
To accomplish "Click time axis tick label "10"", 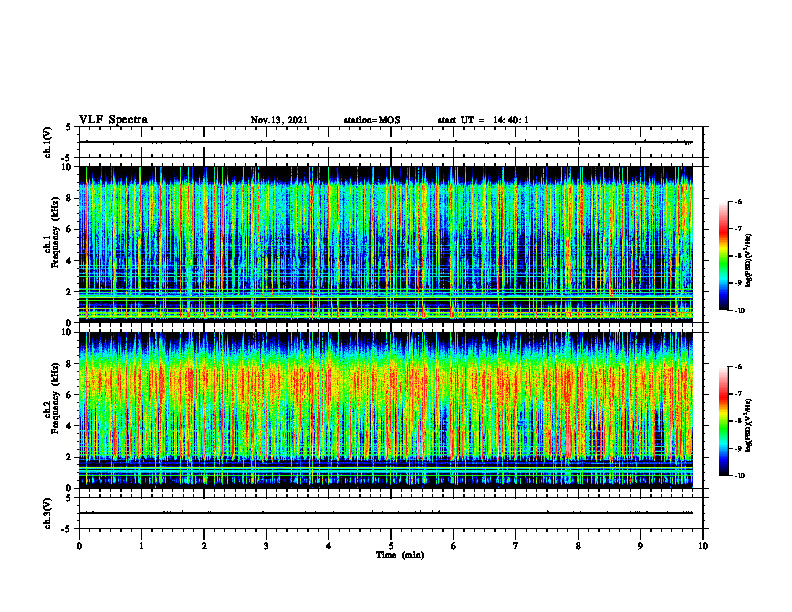I will (x=703, y=546).
